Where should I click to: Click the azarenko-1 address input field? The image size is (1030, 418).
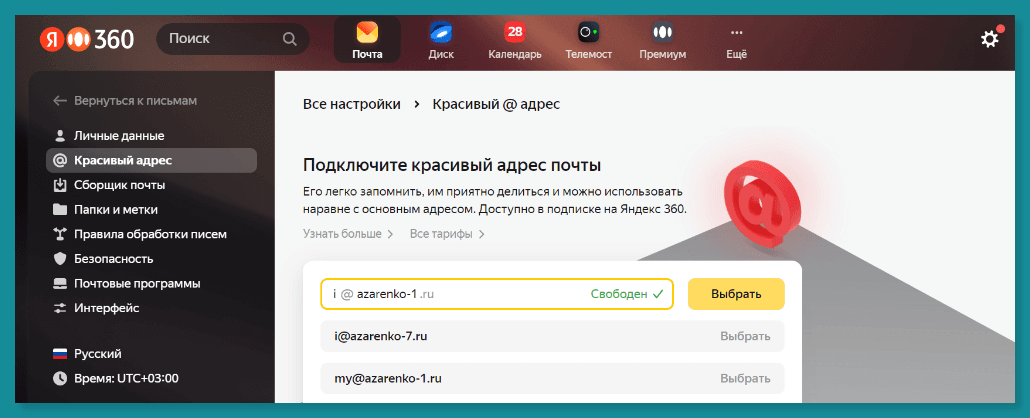click(497, 294)
